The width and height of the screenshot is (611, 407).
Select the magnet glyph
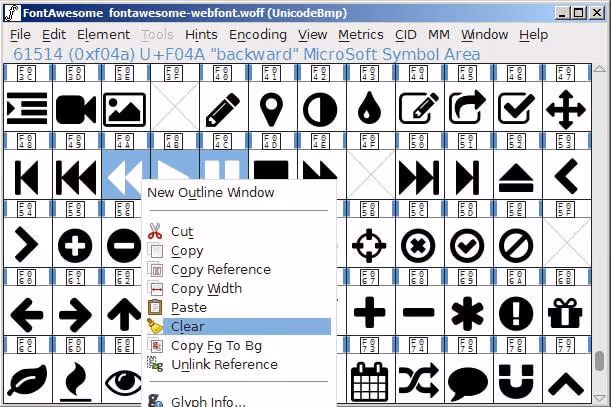point(516,383)
